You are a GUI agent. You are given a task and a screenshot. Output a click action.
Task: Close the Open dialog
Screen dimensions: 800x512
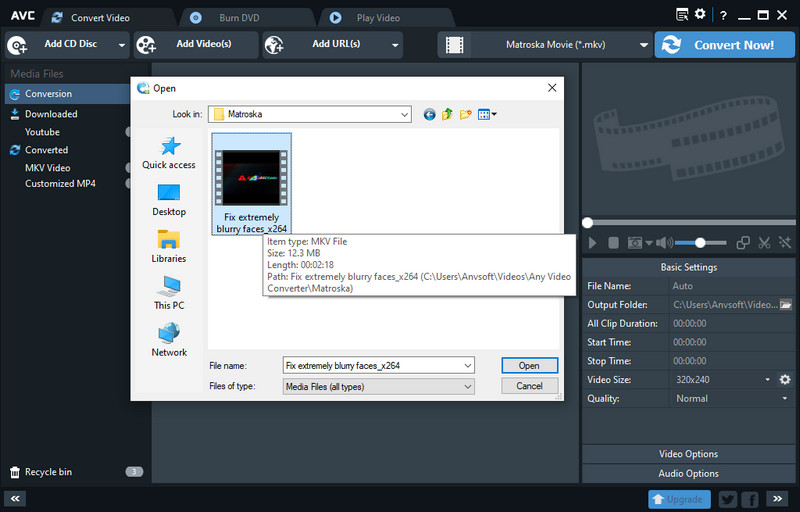click(x=552, y=88)
